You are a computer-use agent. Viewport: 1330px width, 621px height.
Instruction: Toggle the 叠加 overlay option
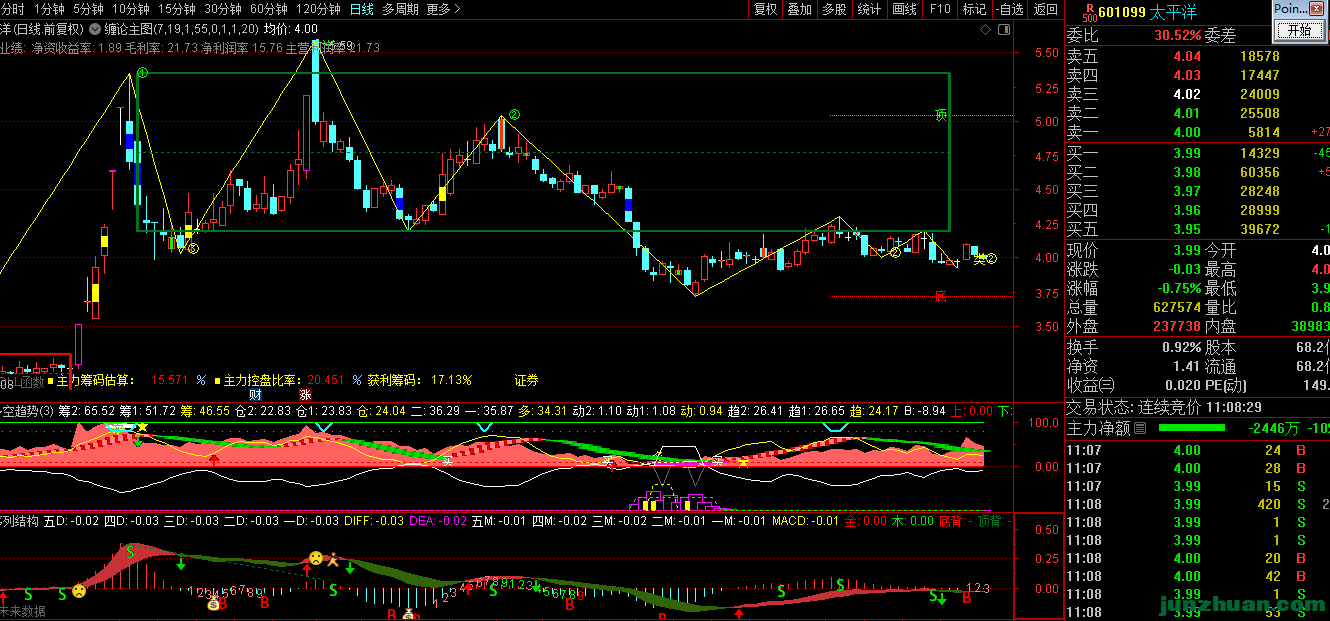(x=799, y=9)
